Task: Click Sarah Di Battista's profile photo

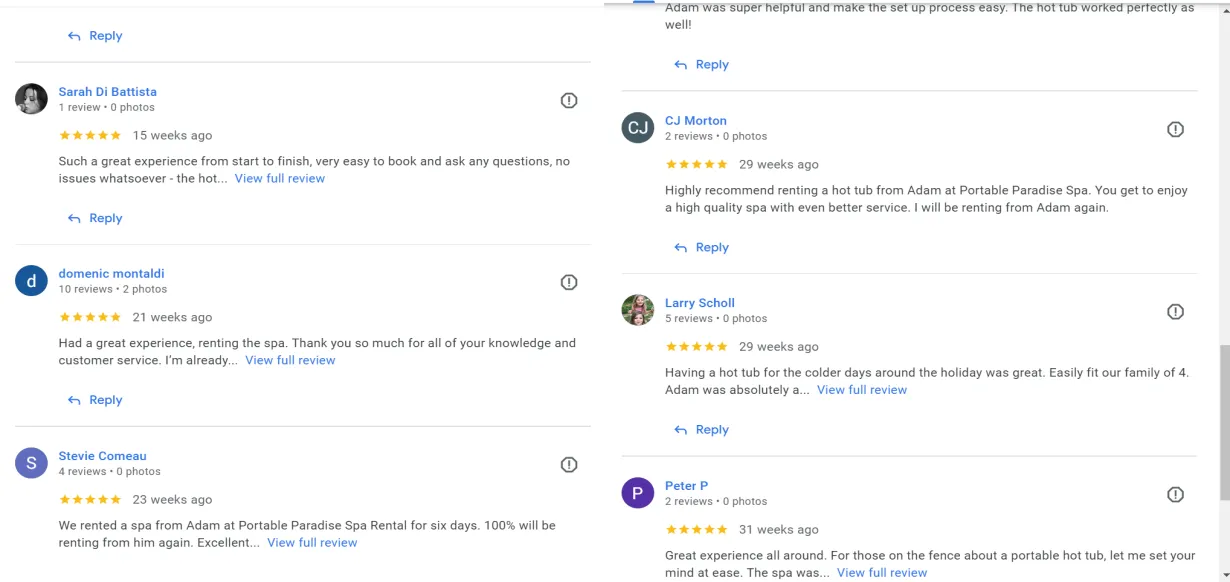Action: (x=32, y=99)
